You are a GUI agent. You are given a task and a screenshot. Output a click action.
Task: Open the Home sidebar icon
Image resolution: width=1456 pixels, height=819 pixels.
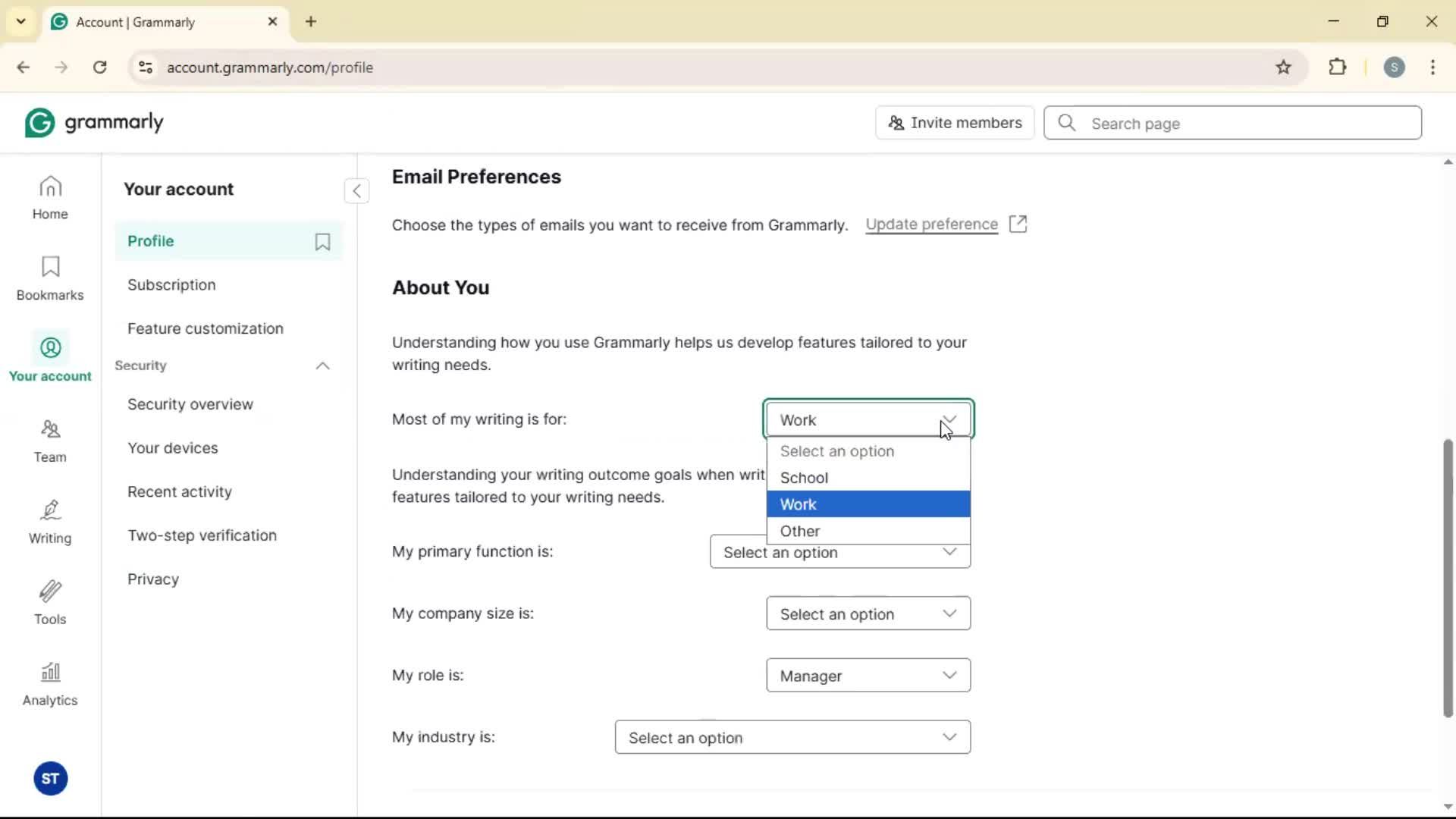[x=50, y=197]
